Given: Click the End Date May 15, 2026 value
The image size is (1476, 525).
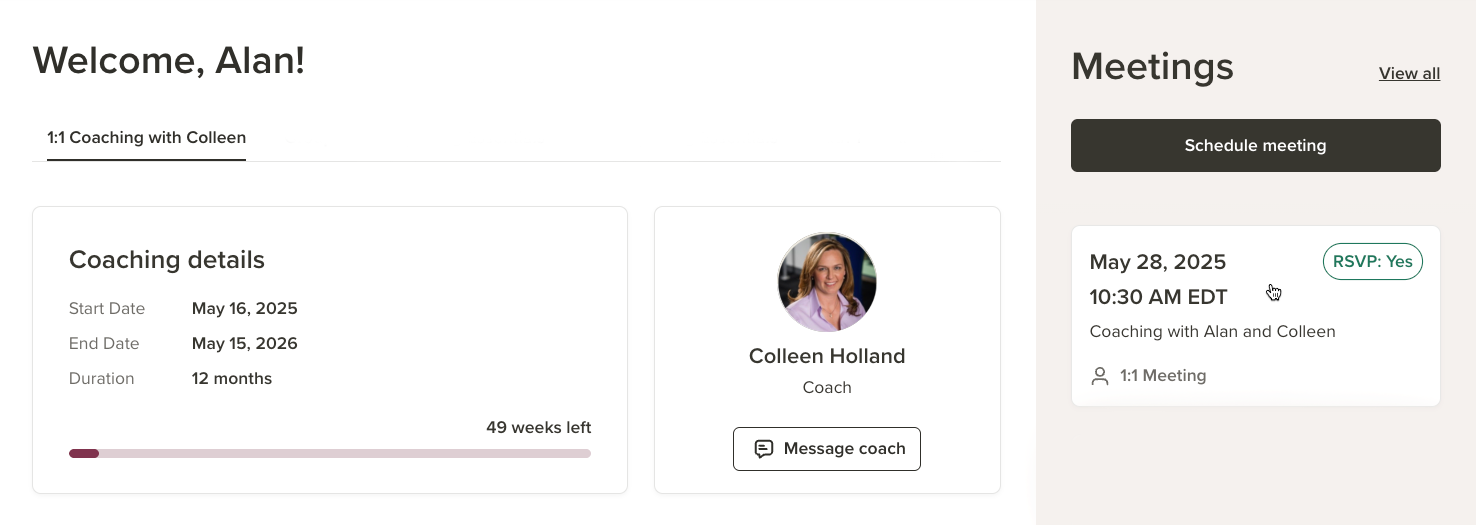Looking at the screenshot, I should [245, 344].
